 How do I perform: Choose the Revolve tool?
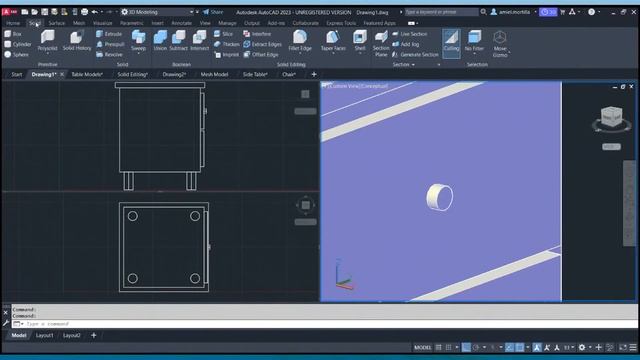click(109, 54)
